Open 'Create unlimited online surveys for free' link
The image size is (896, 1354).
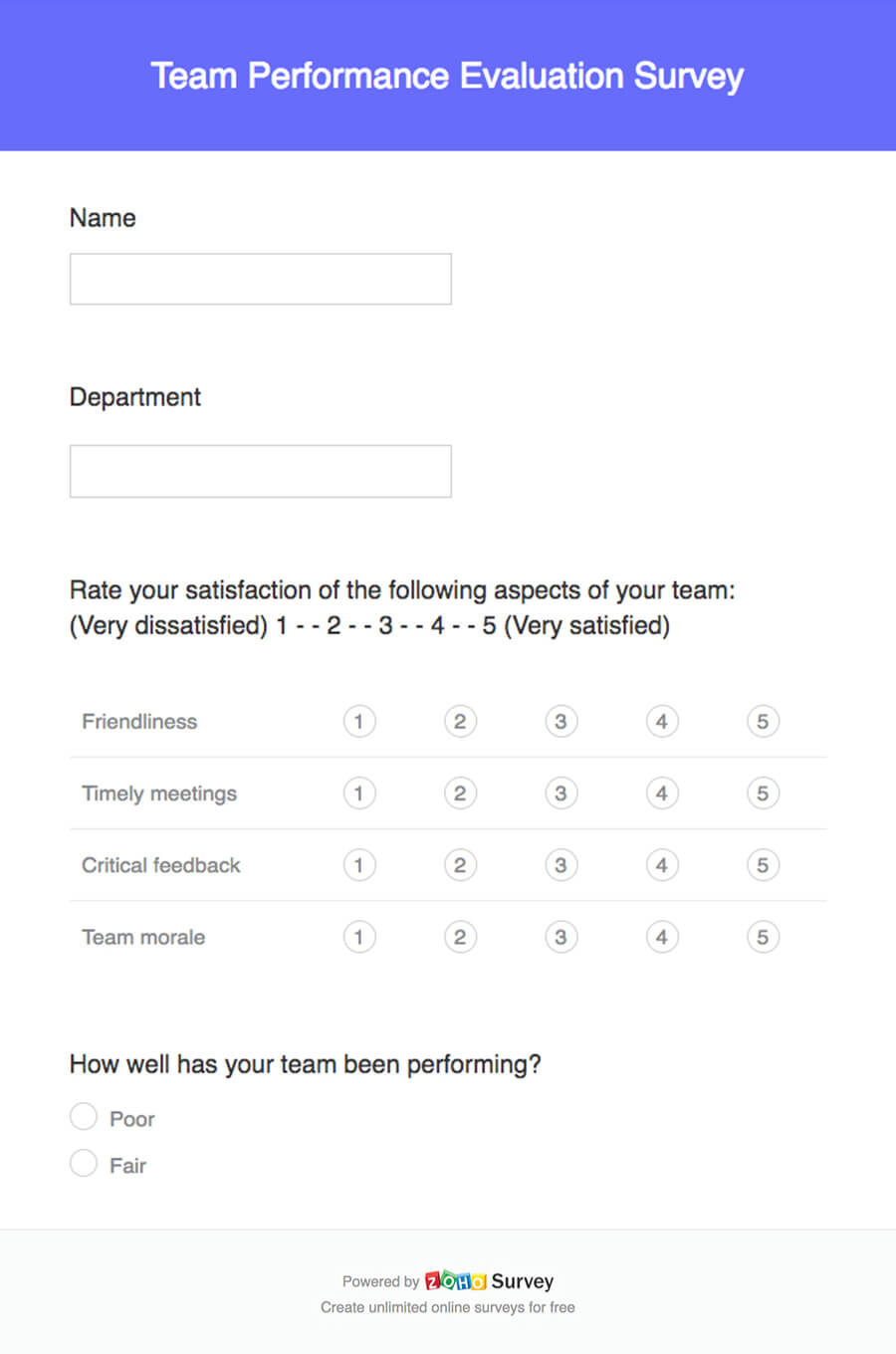447,1307
